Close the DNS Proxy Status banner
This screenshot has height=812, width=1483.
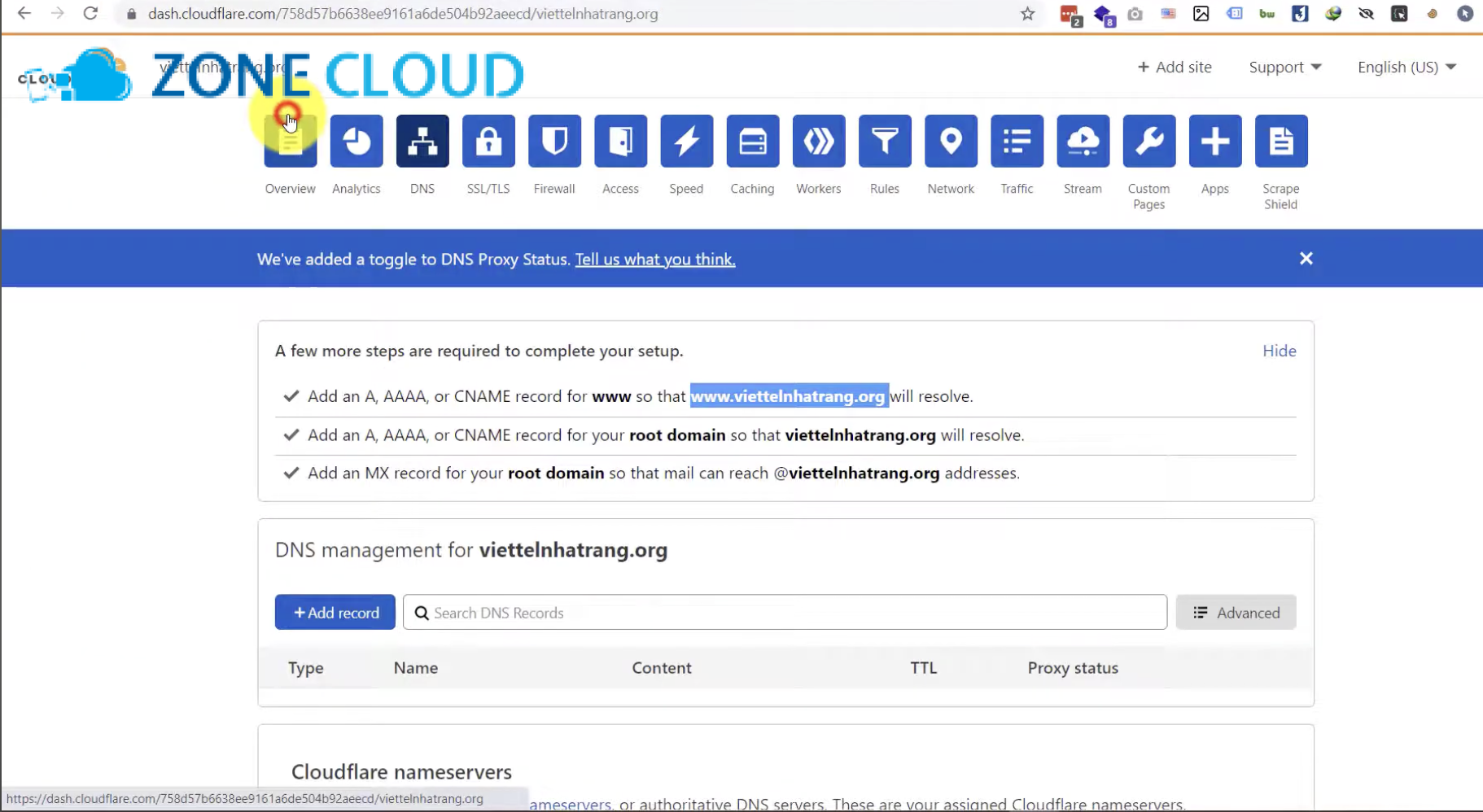[1306, 258]
